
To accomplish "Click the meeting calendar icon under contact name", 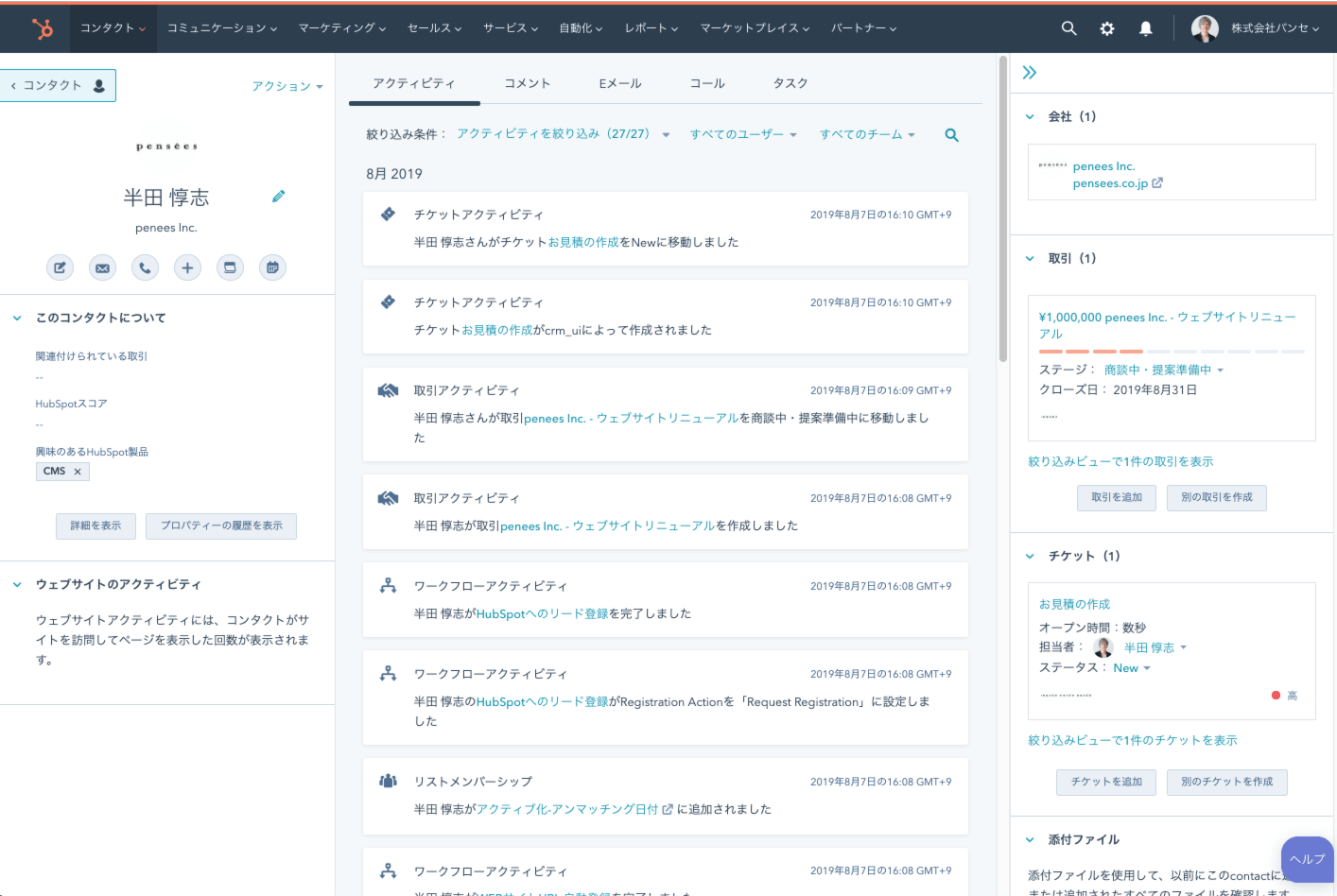I will [x=272, y=267].
